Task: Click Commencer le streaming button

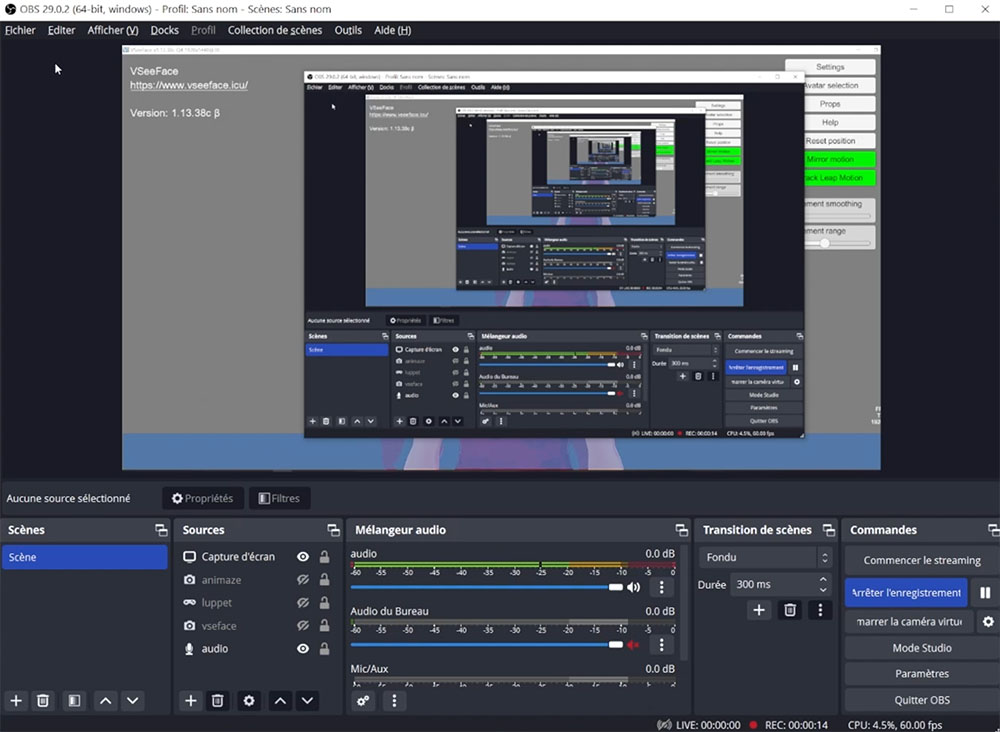Action: (922, 560)
